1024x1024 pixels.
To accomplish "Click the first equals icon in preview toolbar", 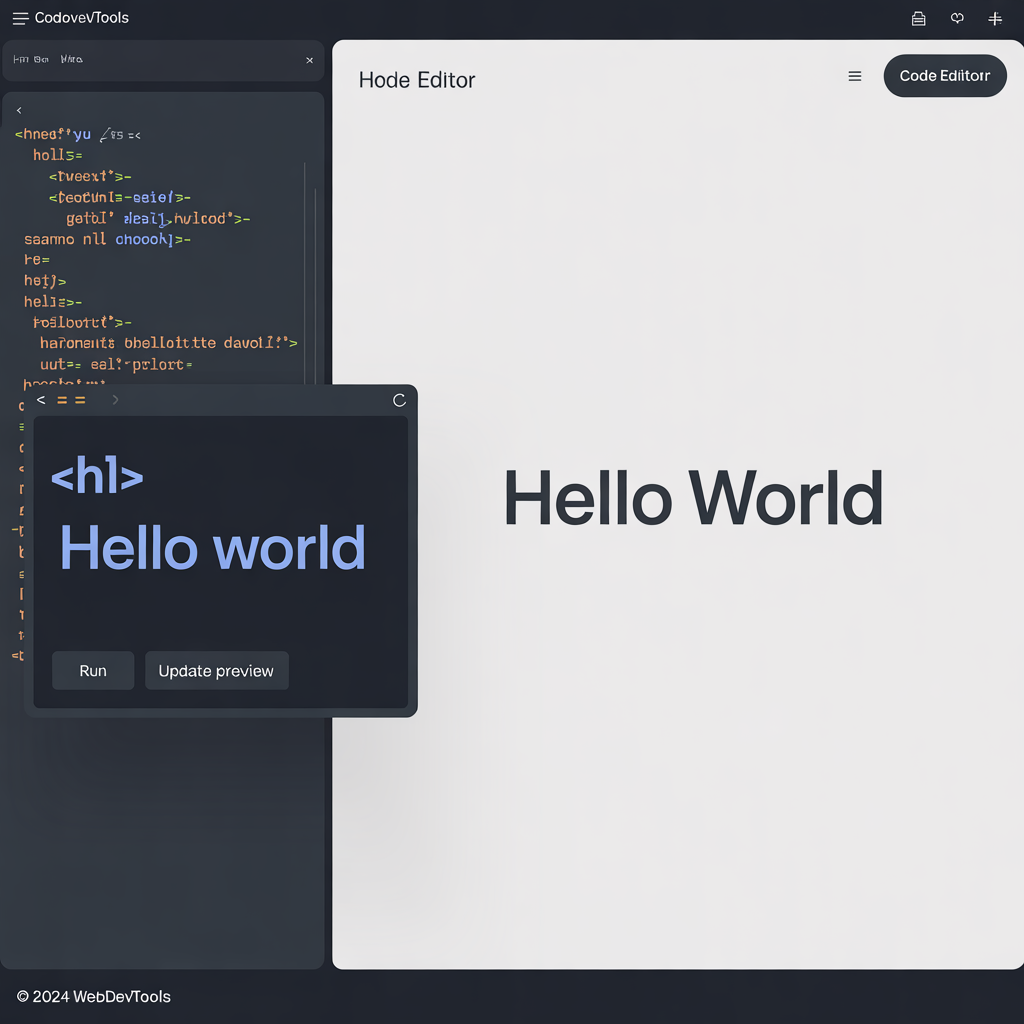I will pyautogui.click(x=62, y=399).
